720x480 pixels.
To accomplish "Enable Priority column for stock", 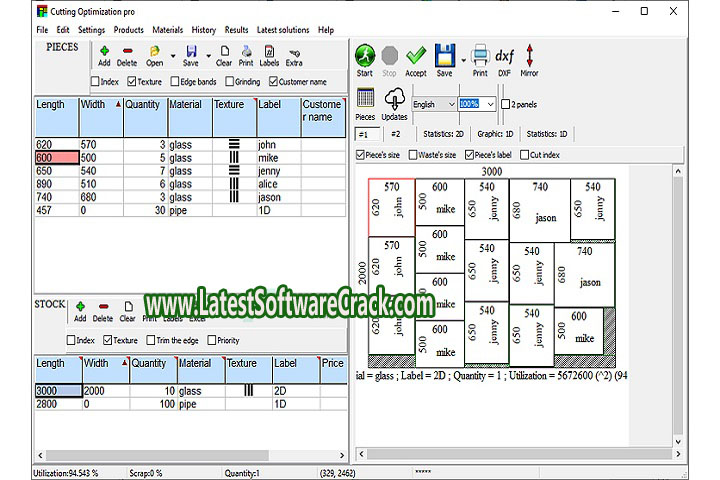I will pos(212,340).
